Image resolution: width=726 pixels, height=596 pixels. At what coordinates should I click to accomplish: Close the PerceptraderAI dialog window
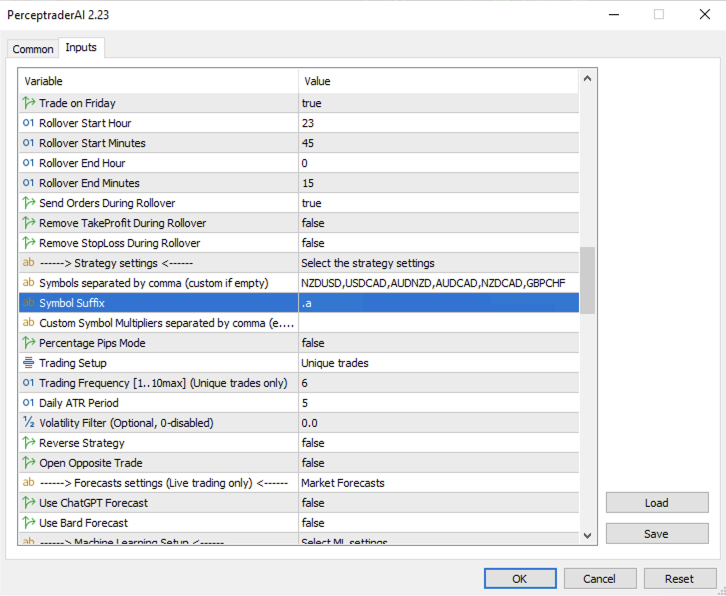click(705, 14)
